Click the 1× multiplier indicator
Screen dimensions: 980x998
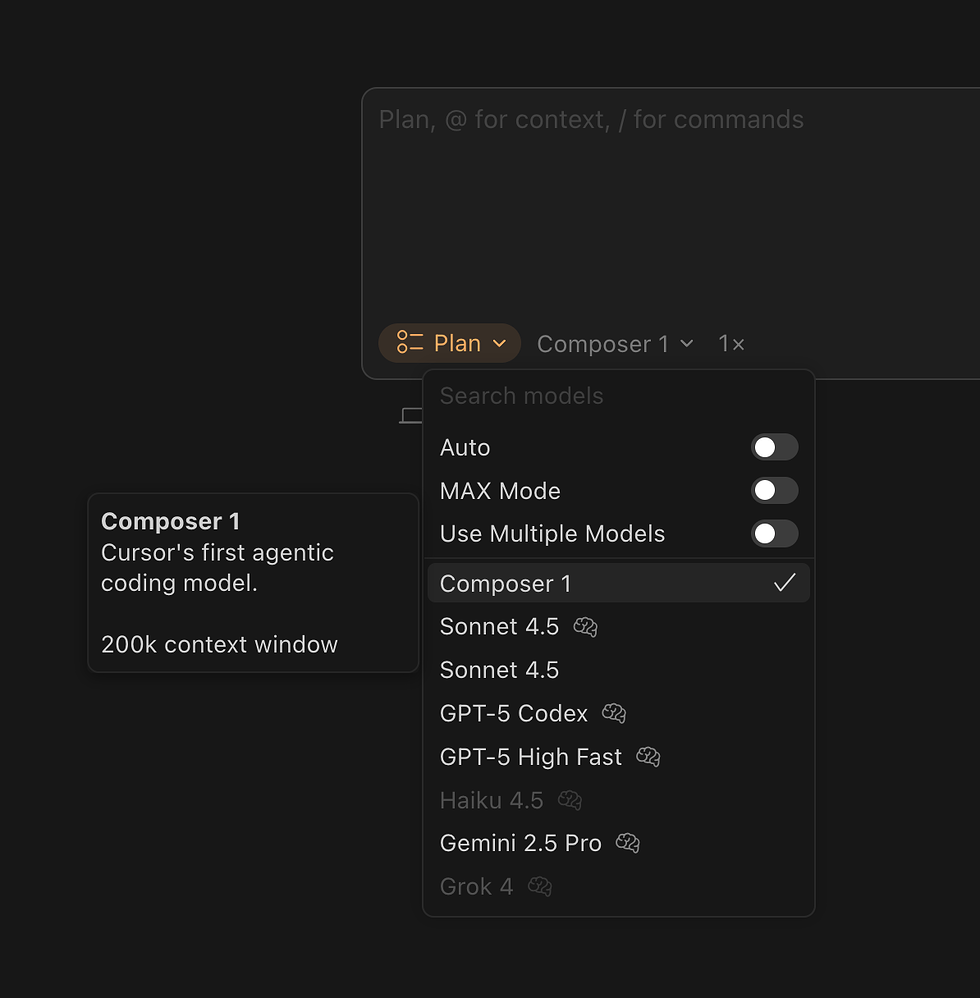(731, 344)
